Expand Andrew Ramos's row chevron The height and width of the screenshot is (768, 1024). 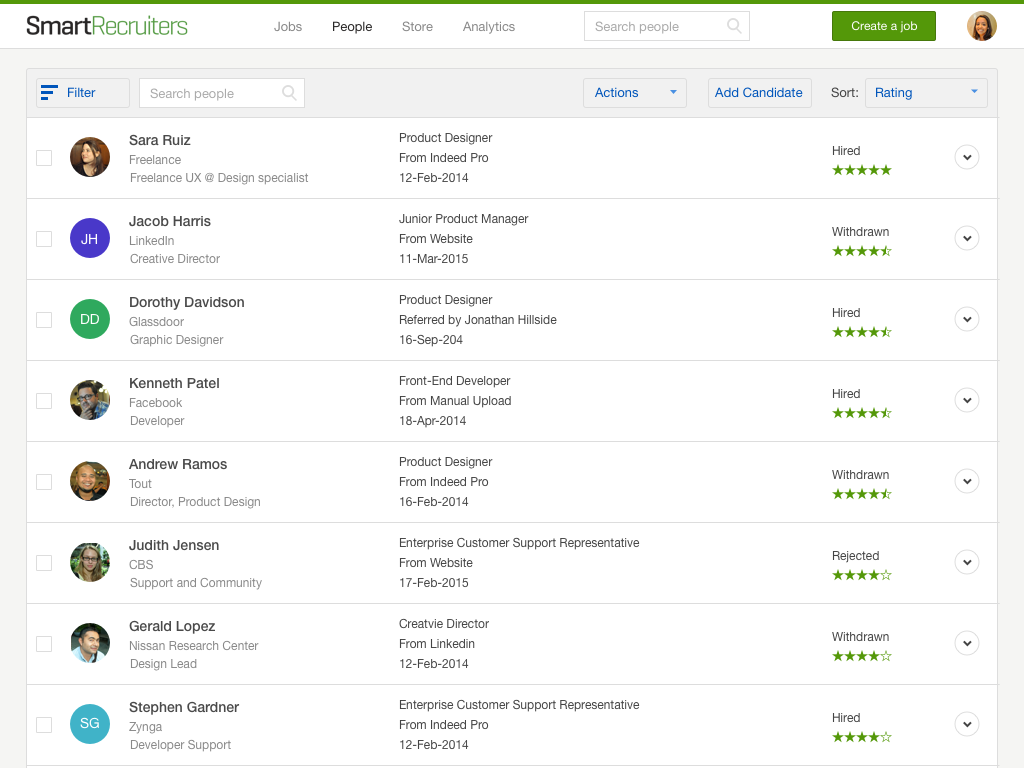click(967, 481)
